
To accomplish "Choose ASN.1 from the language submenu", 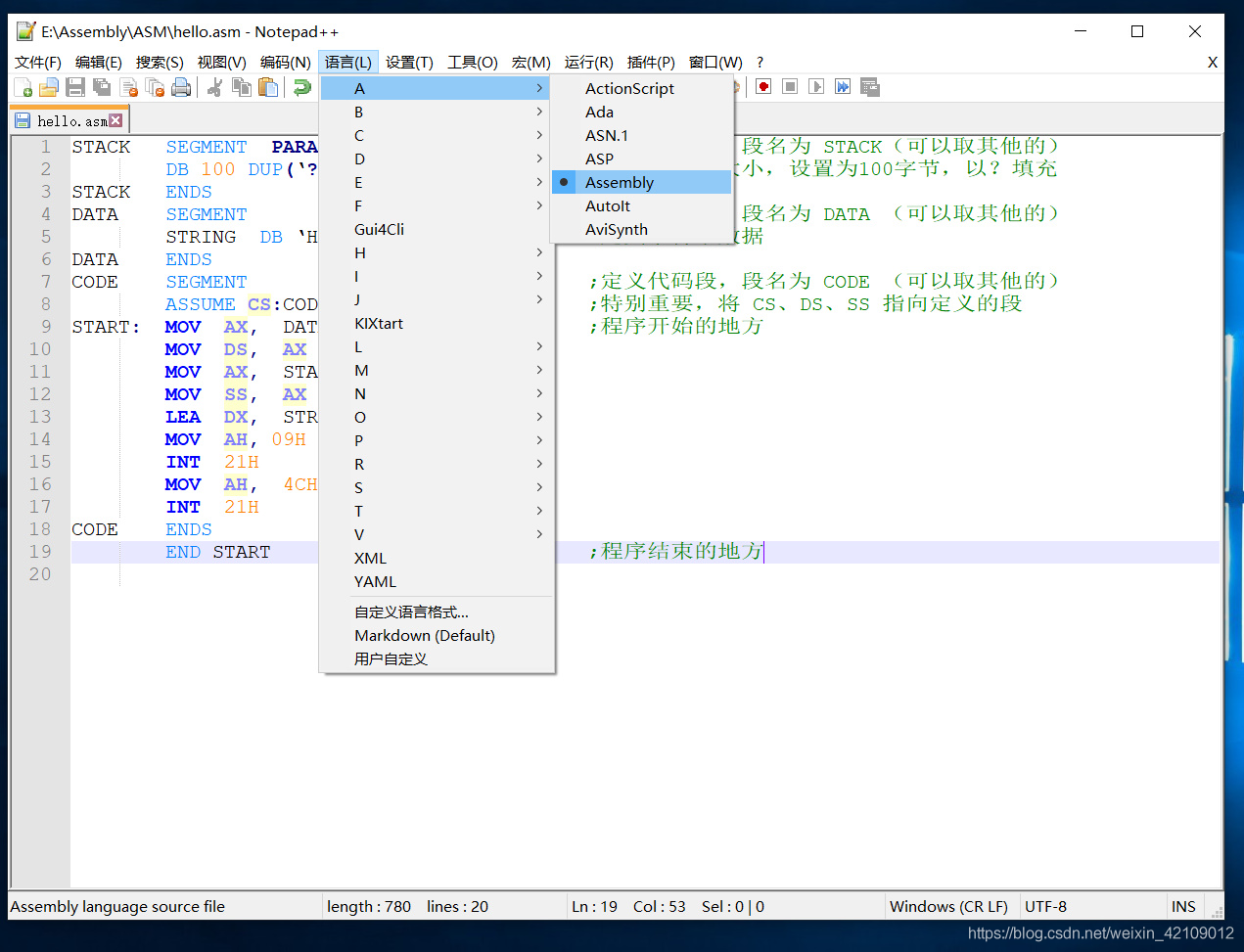I will 641,135.
